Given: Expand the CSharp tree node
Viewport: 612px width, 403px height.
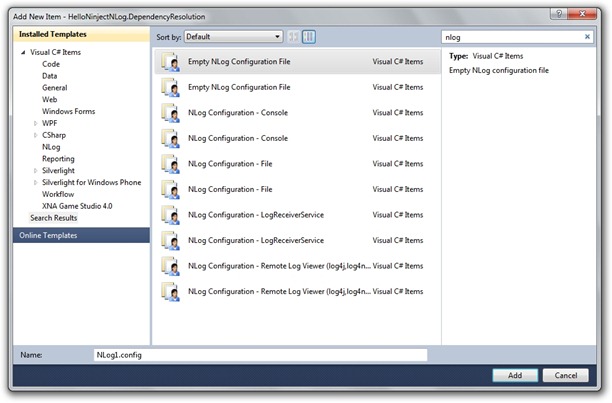Looking at the screenshot, I should click(36, 135).
